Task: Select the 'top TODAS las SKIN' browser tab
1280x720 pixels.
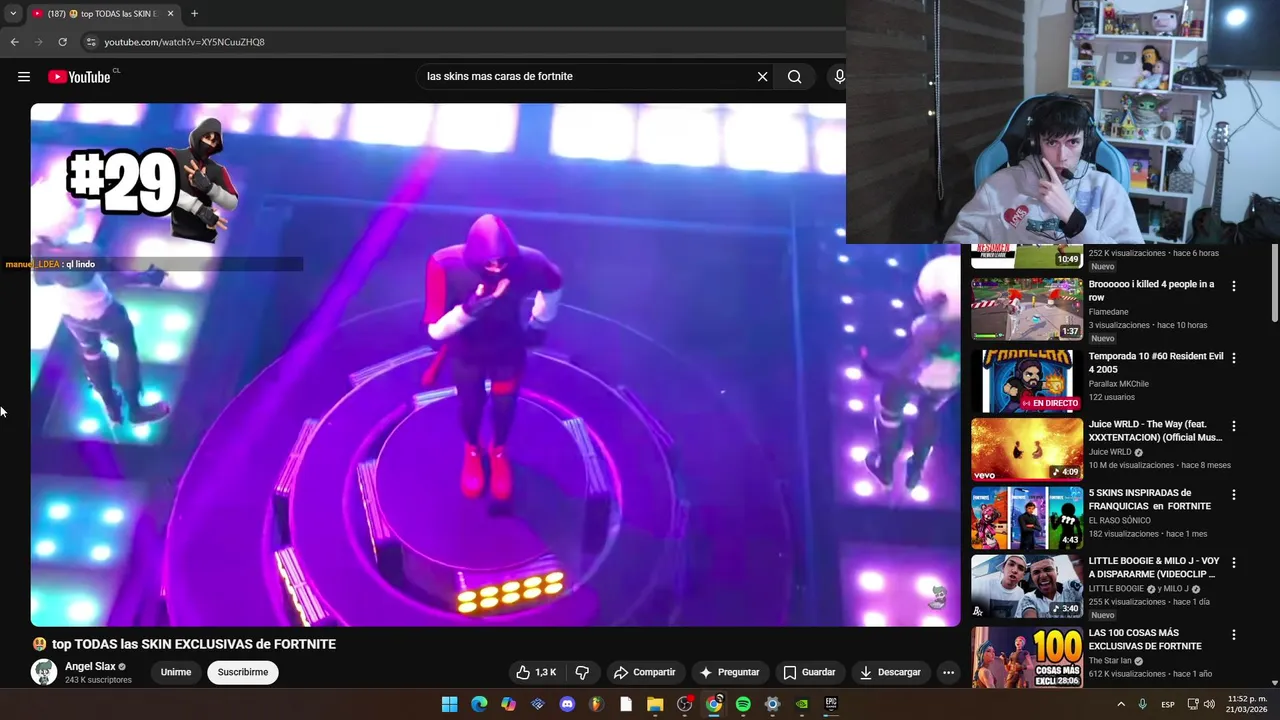Action: [x=102, y=14]
